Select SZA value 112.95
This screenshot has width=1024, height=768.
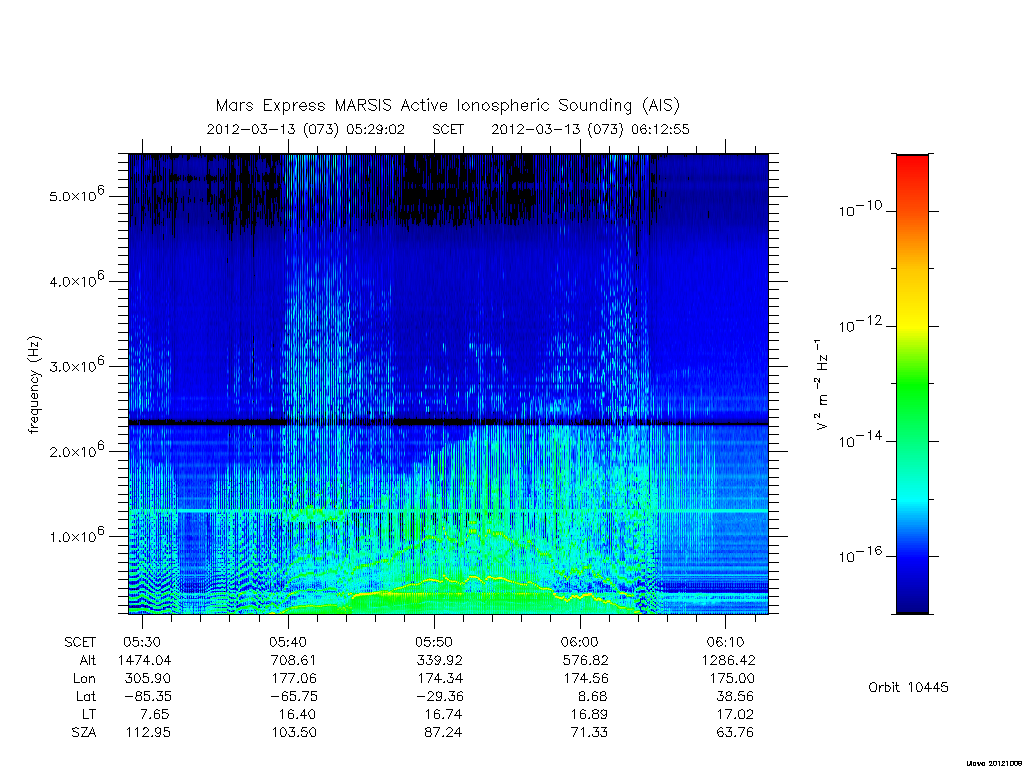point(148,733)
